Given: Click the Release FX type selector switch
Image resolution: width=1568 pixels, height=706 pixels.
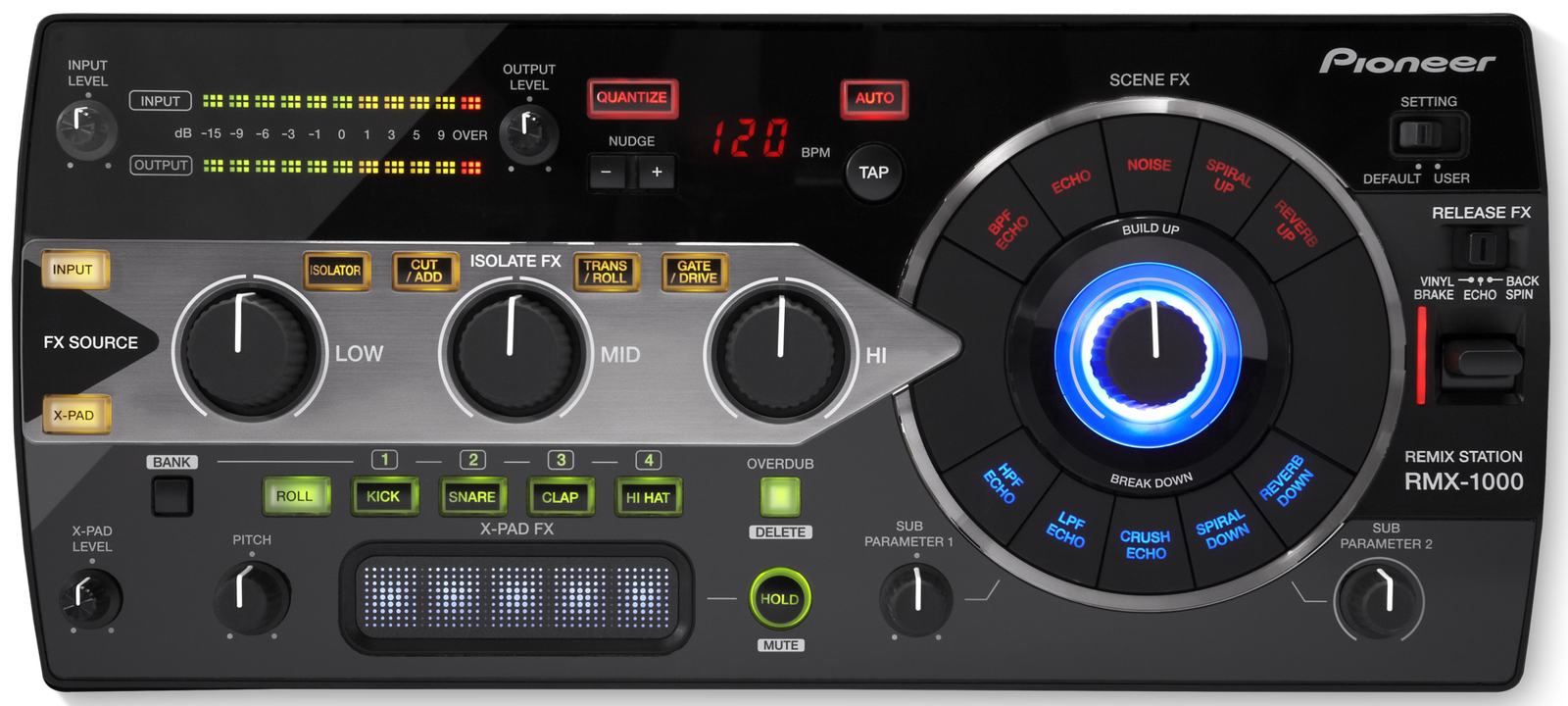Looking at the screenshot, I should 1482,248.
